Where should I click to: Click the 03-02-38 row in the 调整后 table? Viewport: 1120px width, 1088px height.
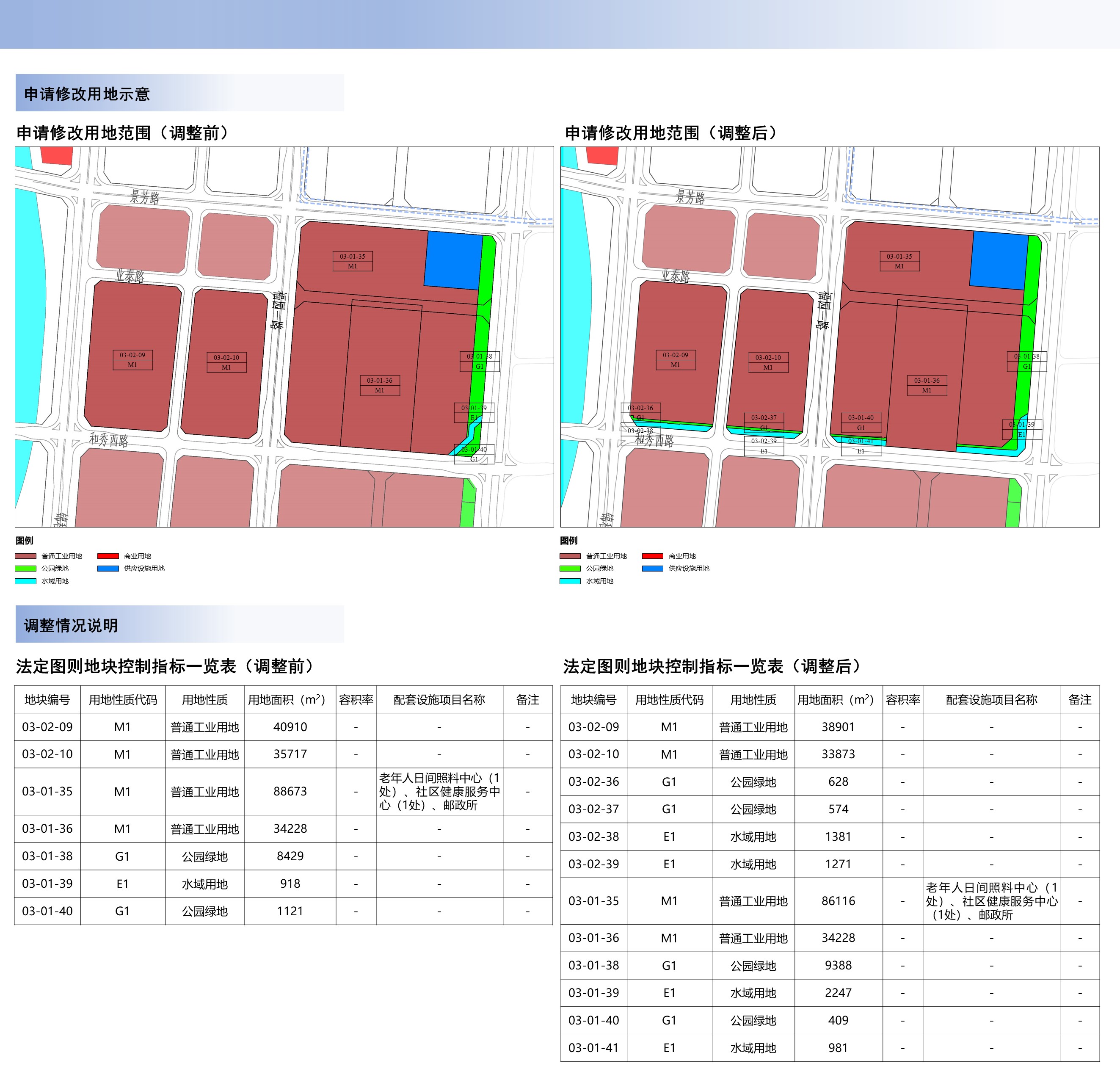tap(594, 837)
